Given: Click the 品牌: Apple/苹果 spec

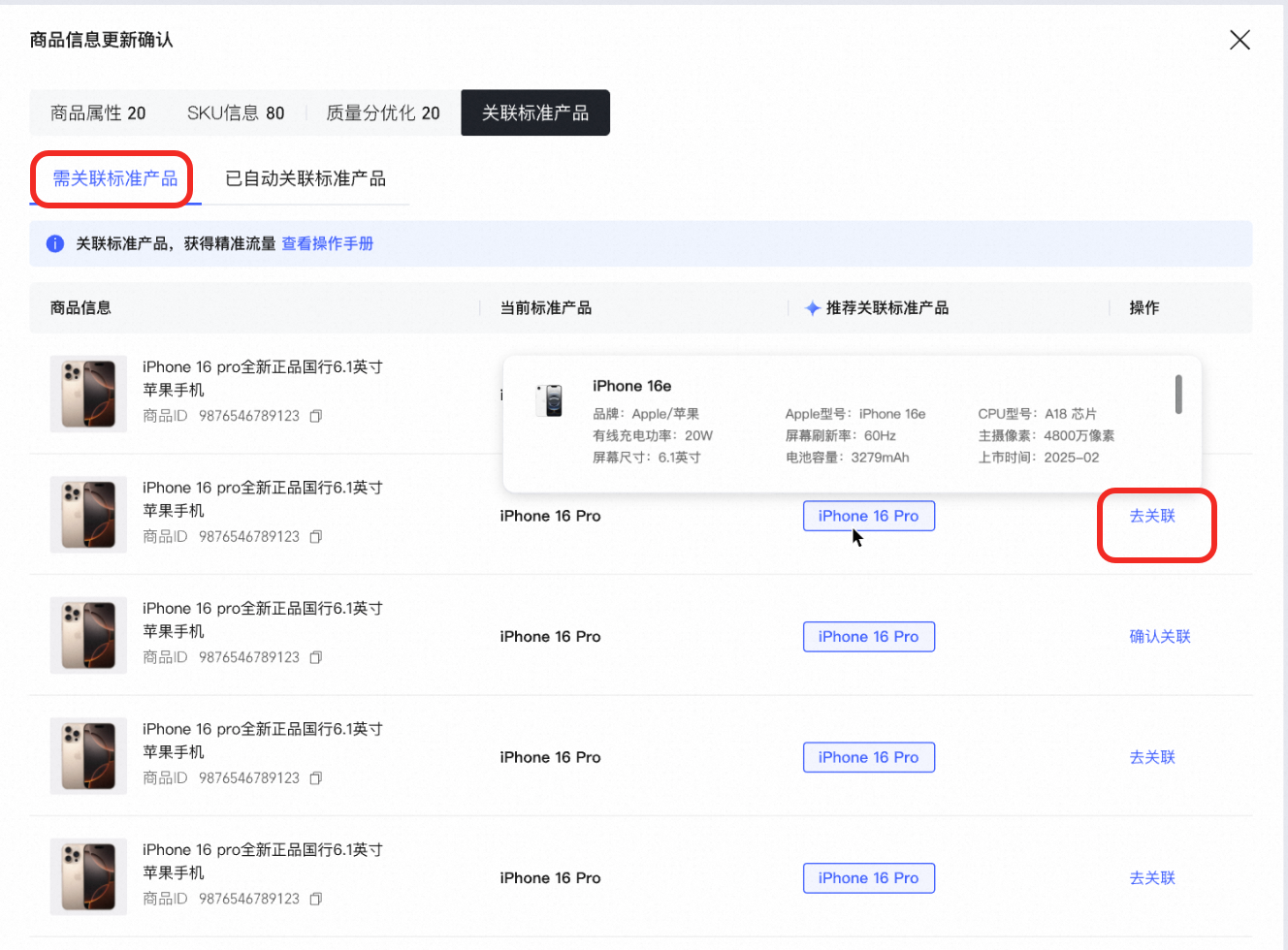Looking at the screenshot, I should coord(646,414).
